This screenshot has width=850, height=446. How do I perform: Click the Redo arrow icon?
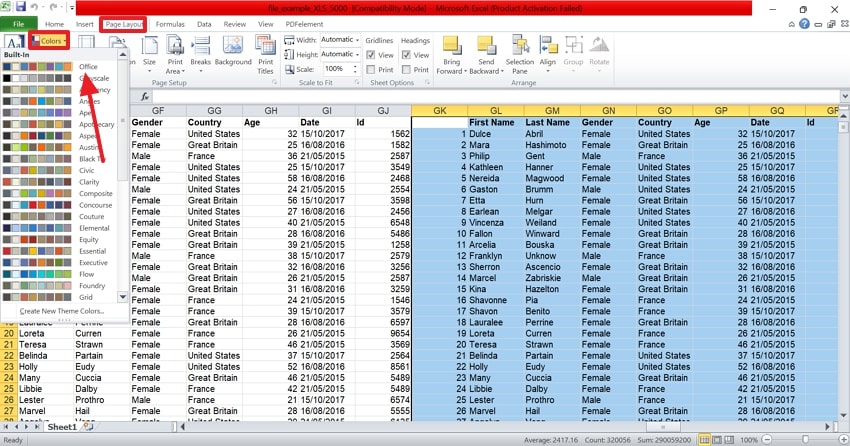pyautogui.click(x=54, y=8)
